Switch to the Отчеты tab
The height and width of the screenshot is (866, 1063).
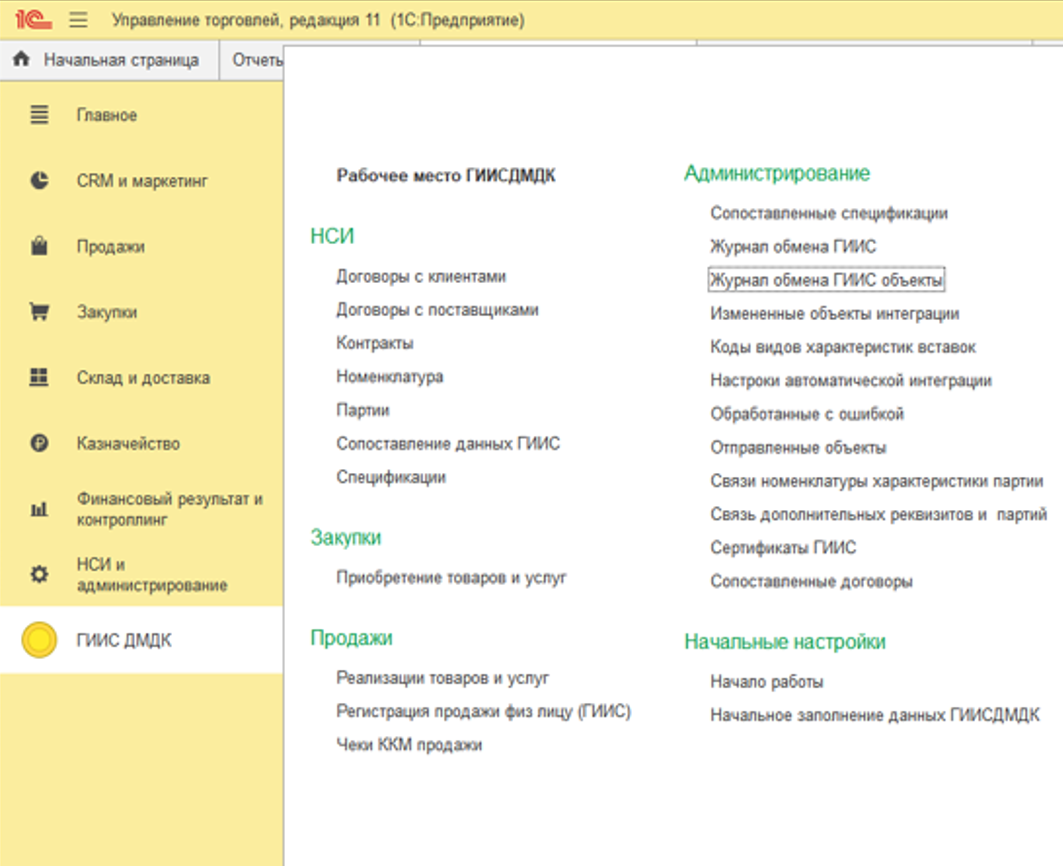click(x=257, y=60)
